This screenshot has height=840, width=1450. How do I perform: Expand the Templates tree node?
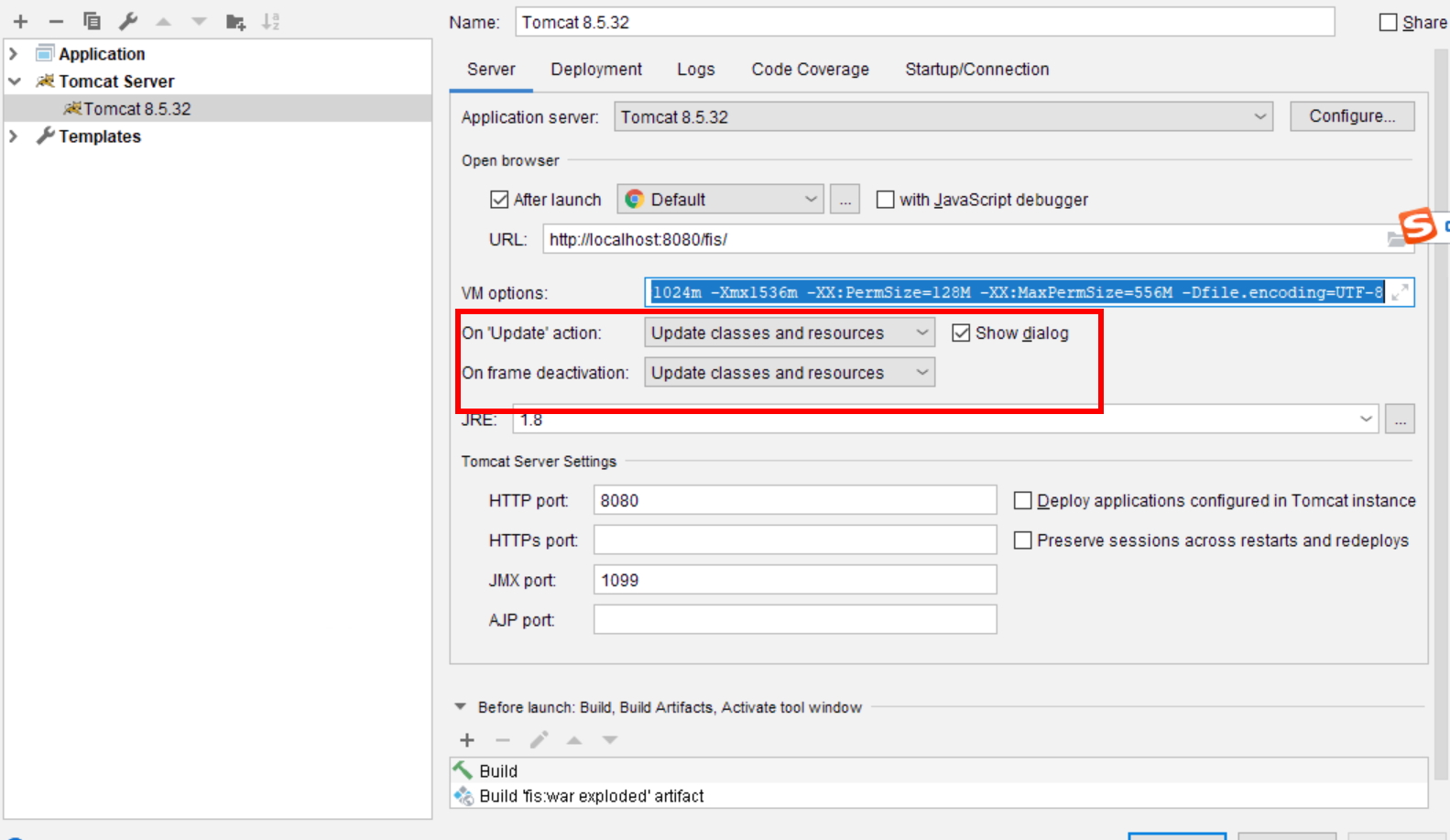[x=13, y=136]
